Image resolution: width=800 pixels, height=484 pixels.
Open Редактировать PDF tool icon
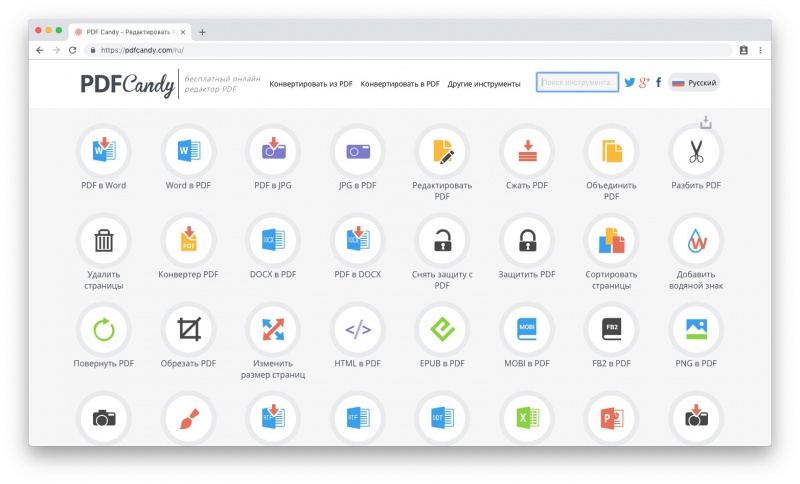coord(442,151)
